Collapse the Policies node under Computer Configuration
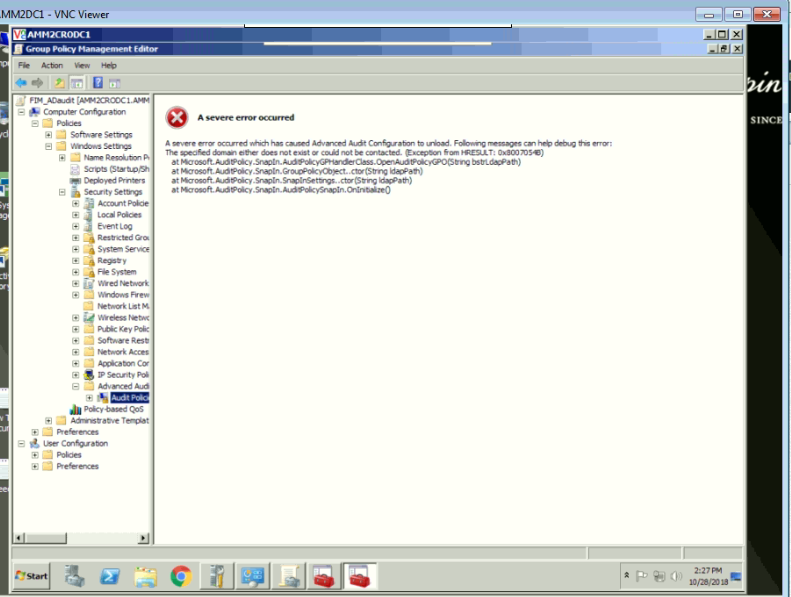This screenshot has height=597, width=791. 35,123
